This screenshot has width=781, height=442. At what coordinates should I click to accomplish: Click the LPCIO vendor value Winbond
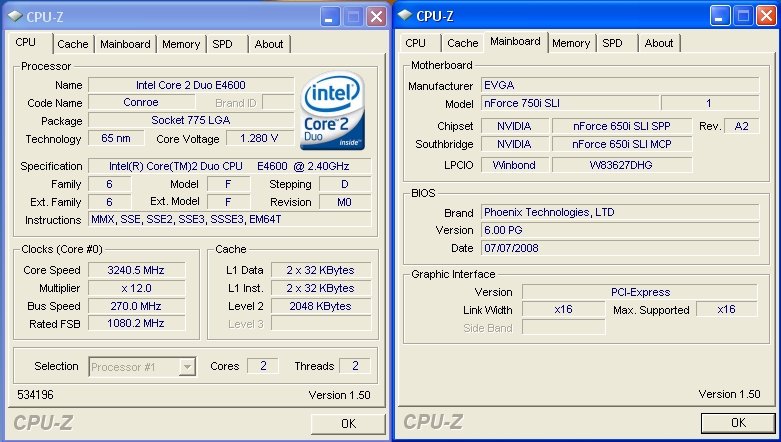point(515,165)
